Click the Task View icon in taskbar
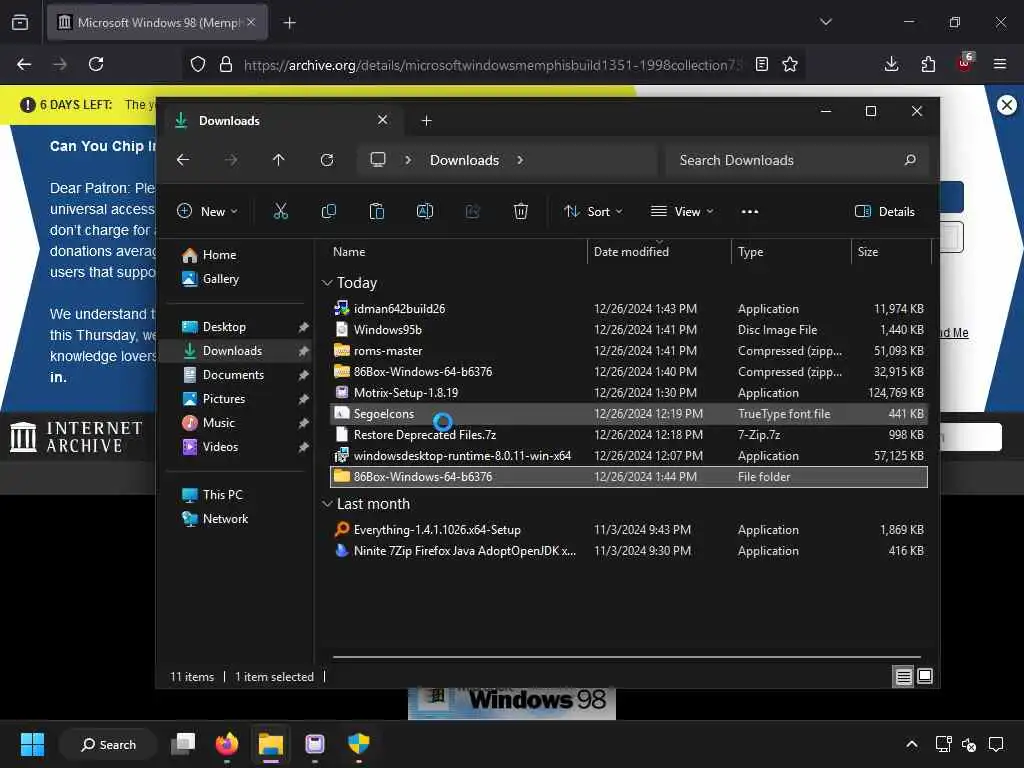 [x=184, y=744]
